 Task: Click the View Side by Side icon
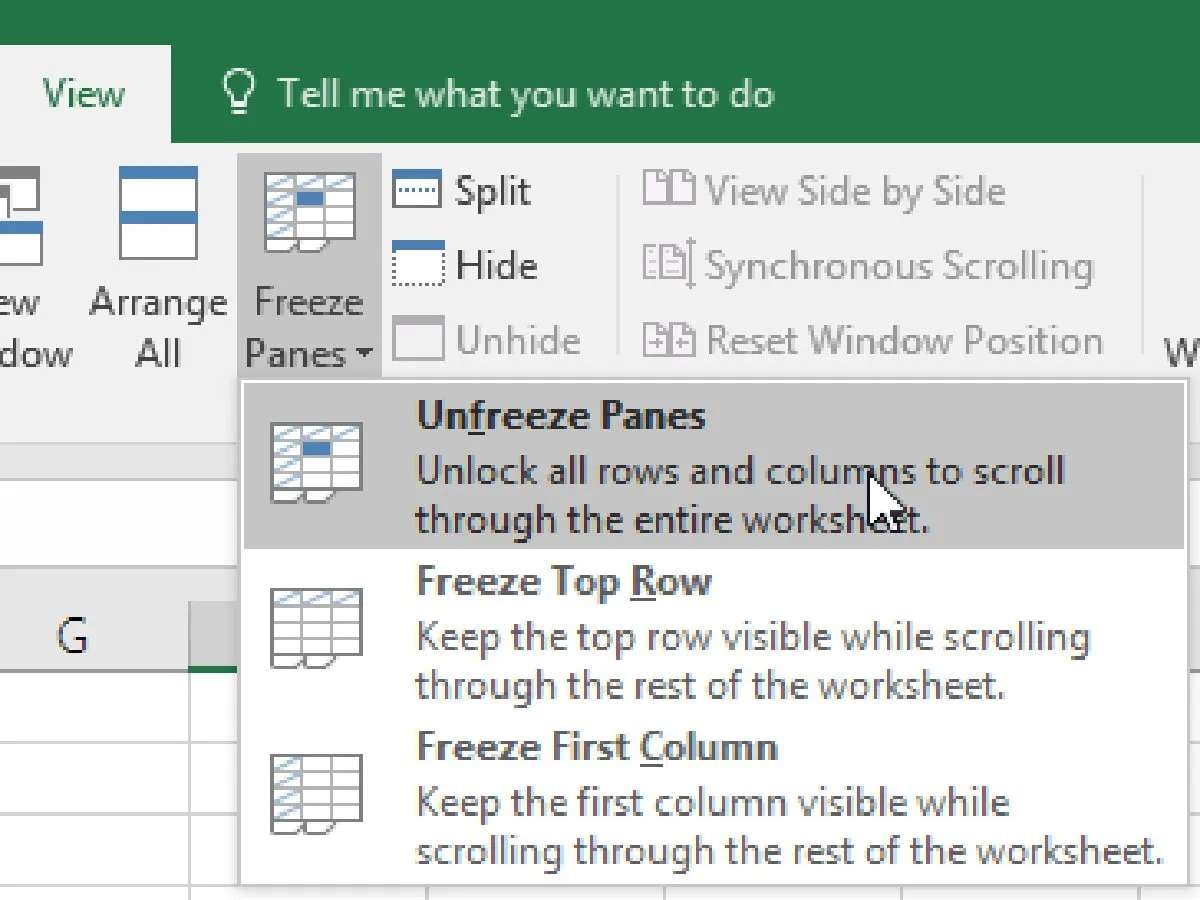point(668,190)
